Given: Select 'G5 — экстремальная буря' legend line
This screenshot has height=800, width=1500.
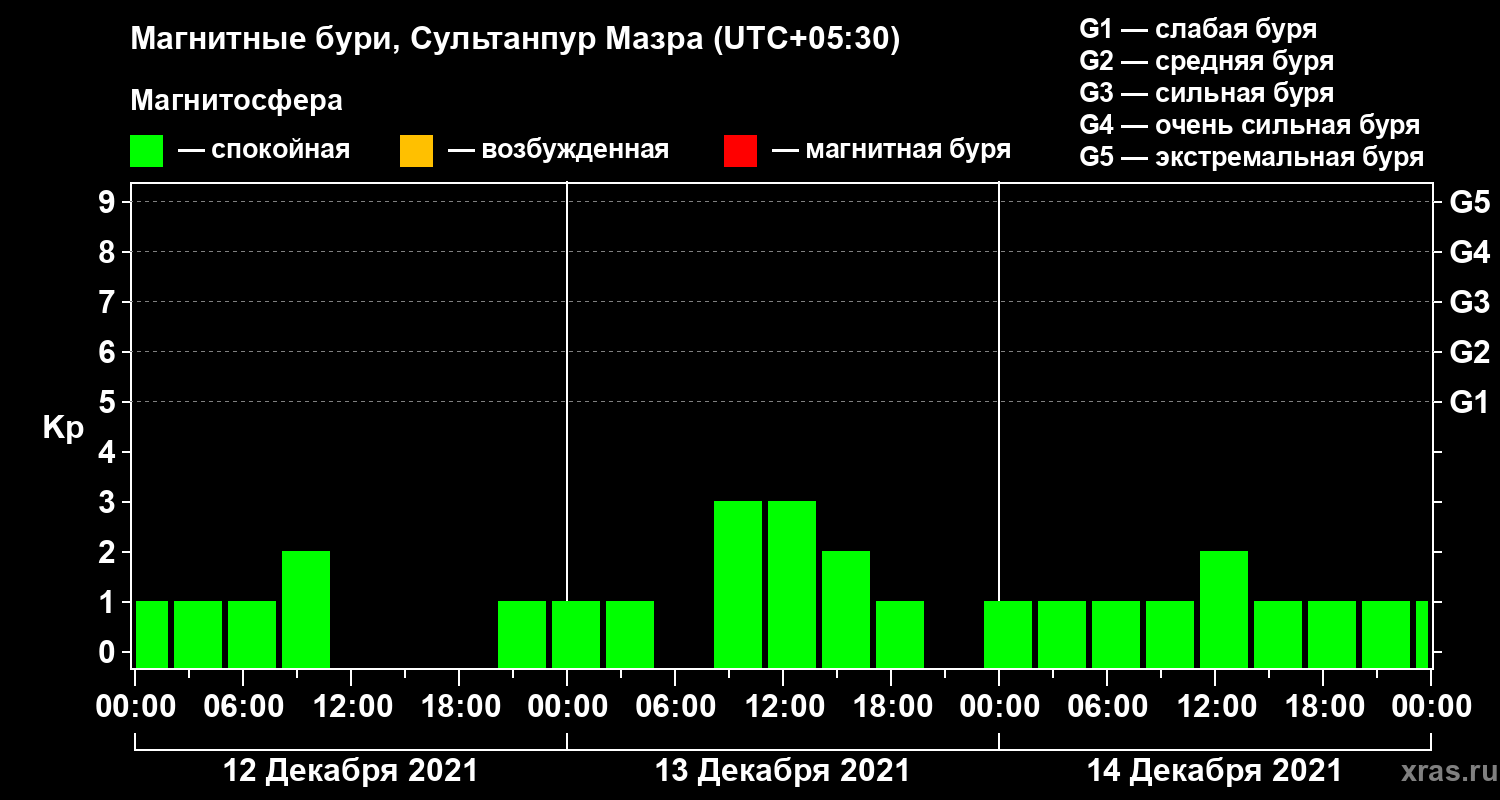Looking at the screenshot, I should click(x=1252, y=158).
